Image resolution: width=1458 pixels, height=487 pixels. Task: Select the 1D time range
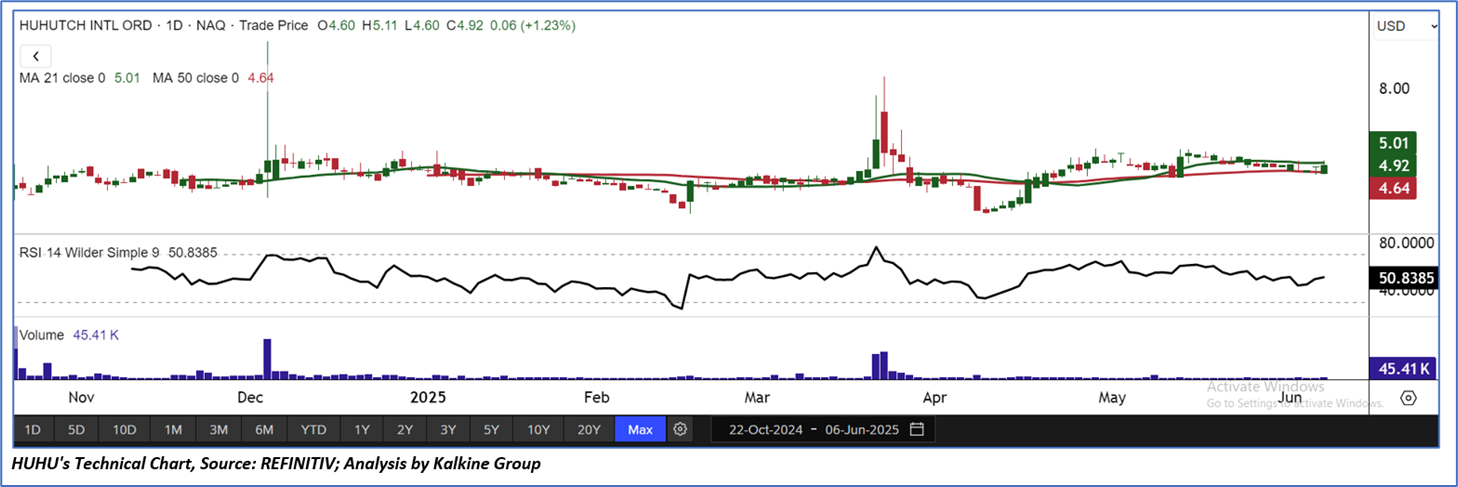click(32, 430)
